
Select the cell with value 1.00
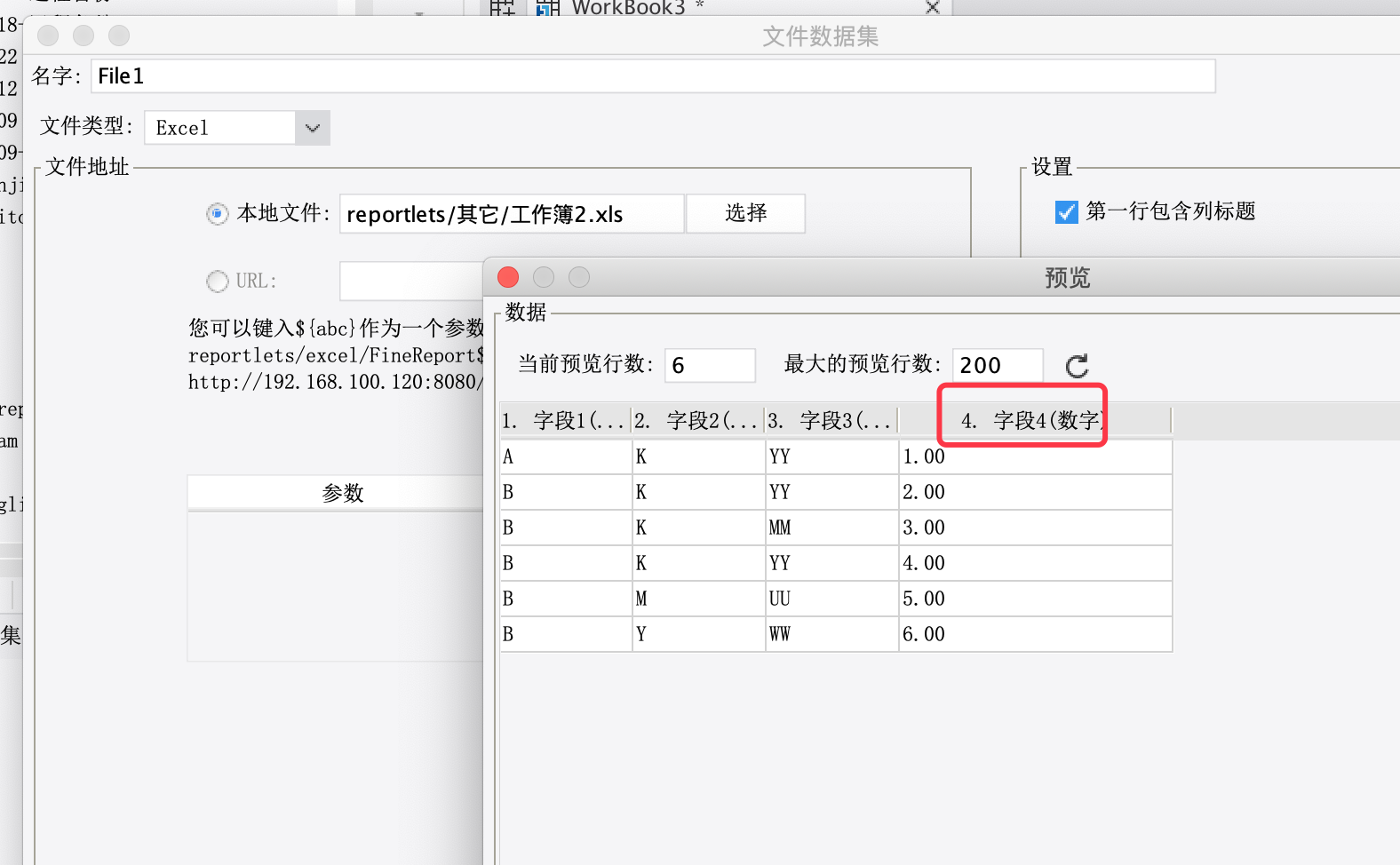point(1036,456)
